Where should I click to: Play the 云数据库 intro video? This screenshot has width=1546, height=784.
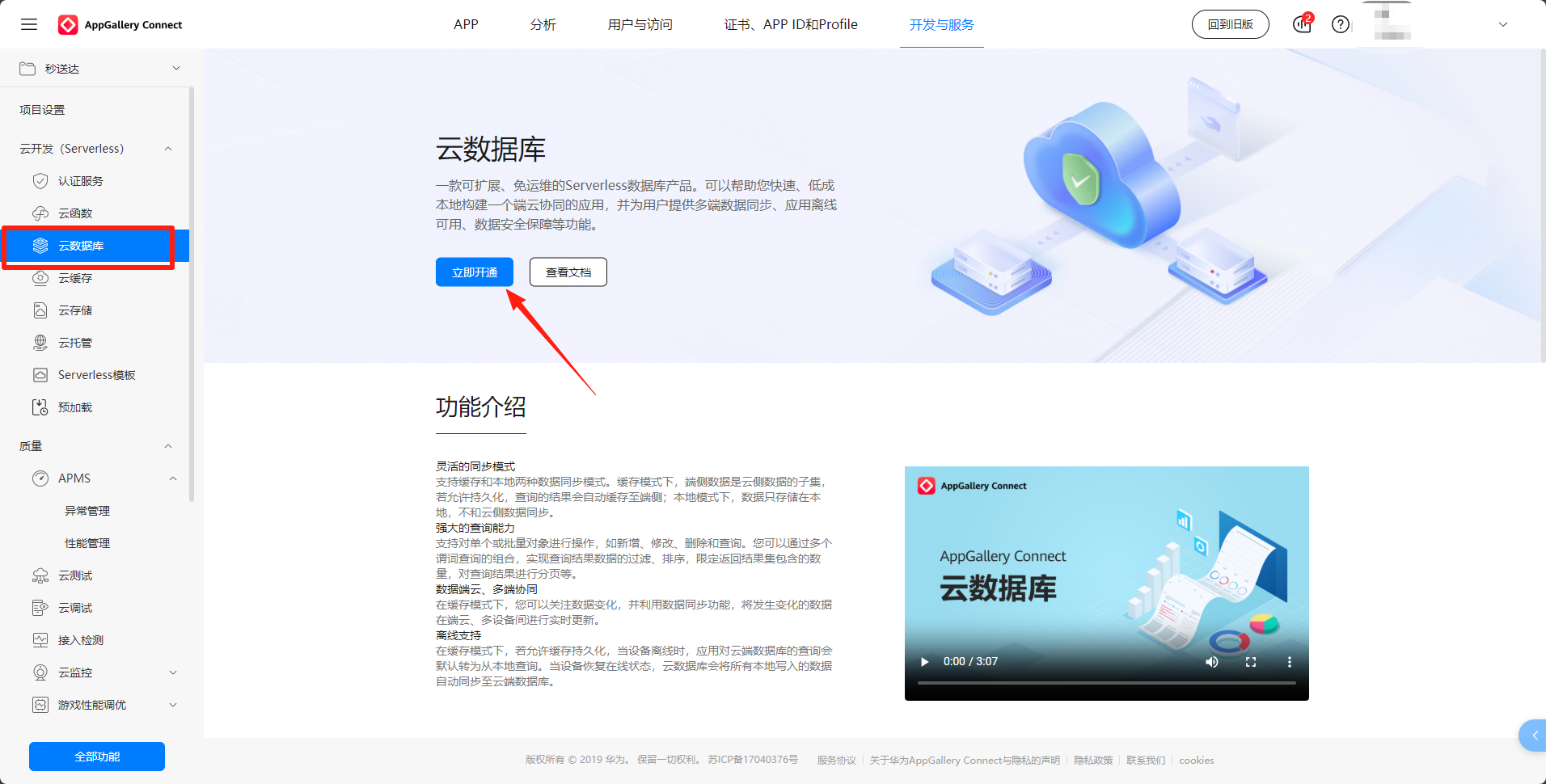tap(924, 662)
